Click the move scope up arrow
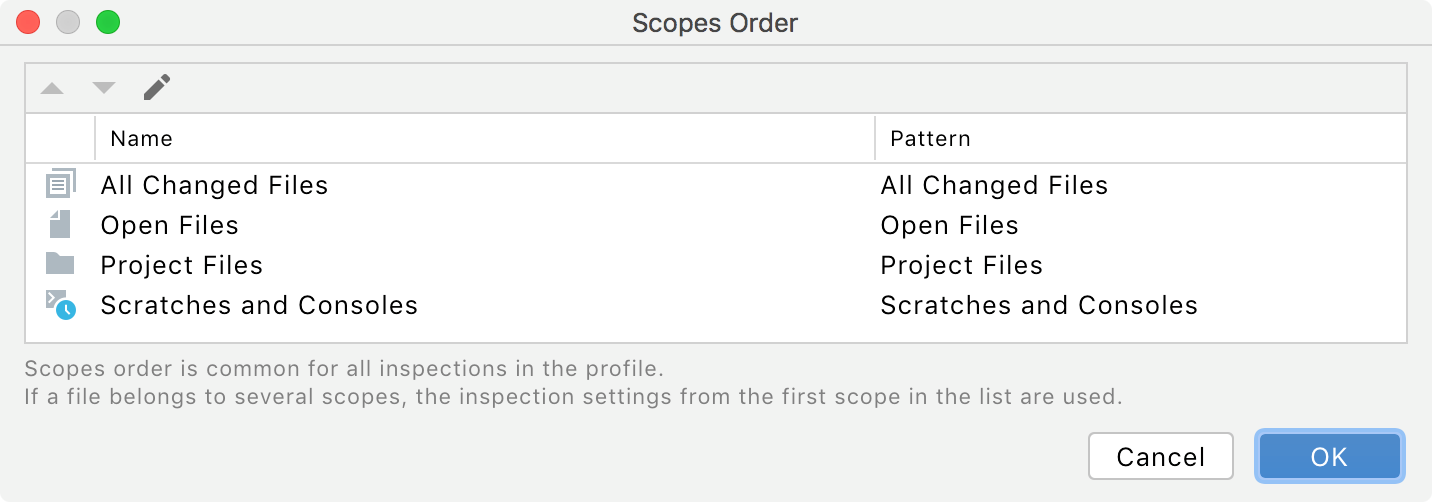 [x=52, y=89]
